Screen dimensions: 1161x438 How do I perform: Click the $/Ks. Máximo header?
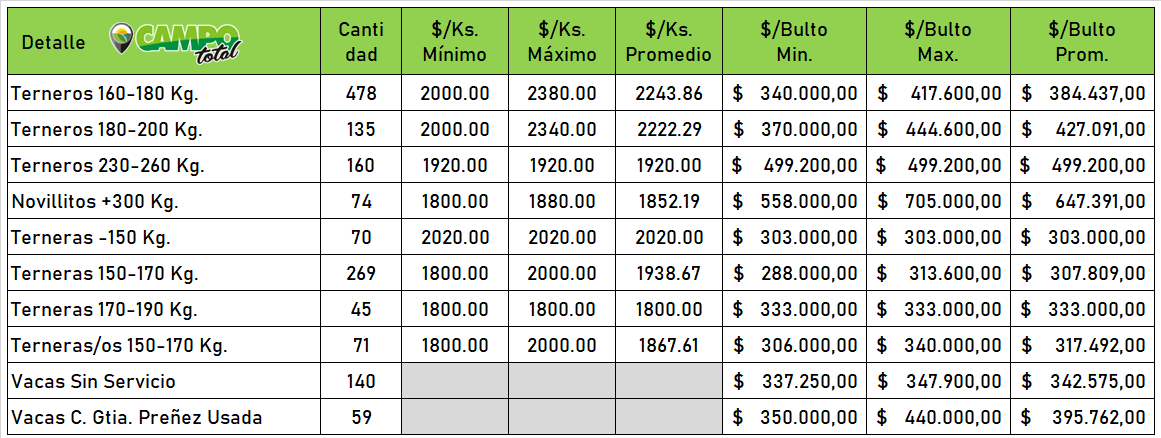[562, 42]
